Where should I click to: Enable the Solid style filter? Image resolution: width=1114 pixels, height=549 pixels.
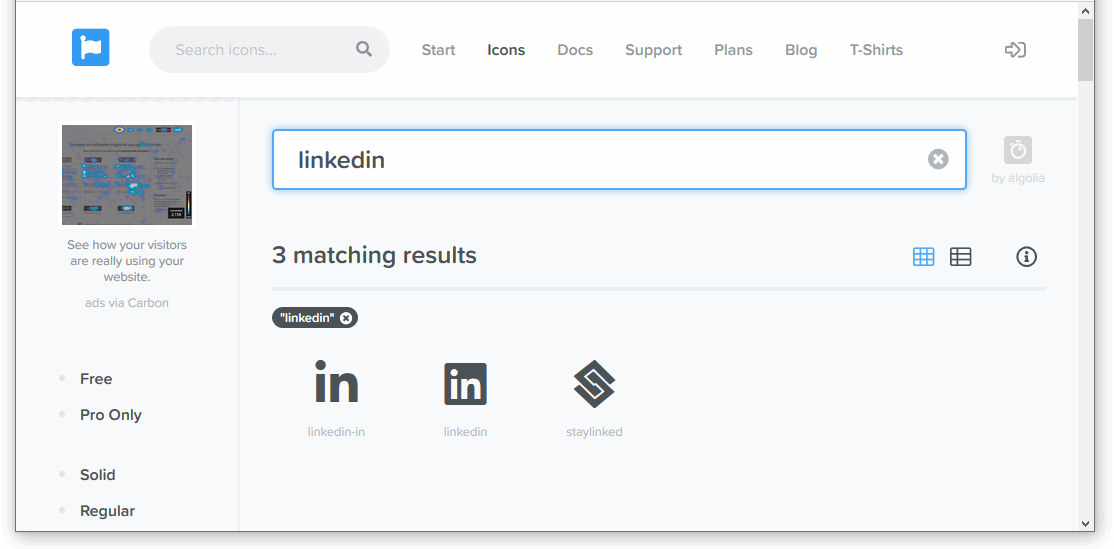coord(98,475)
